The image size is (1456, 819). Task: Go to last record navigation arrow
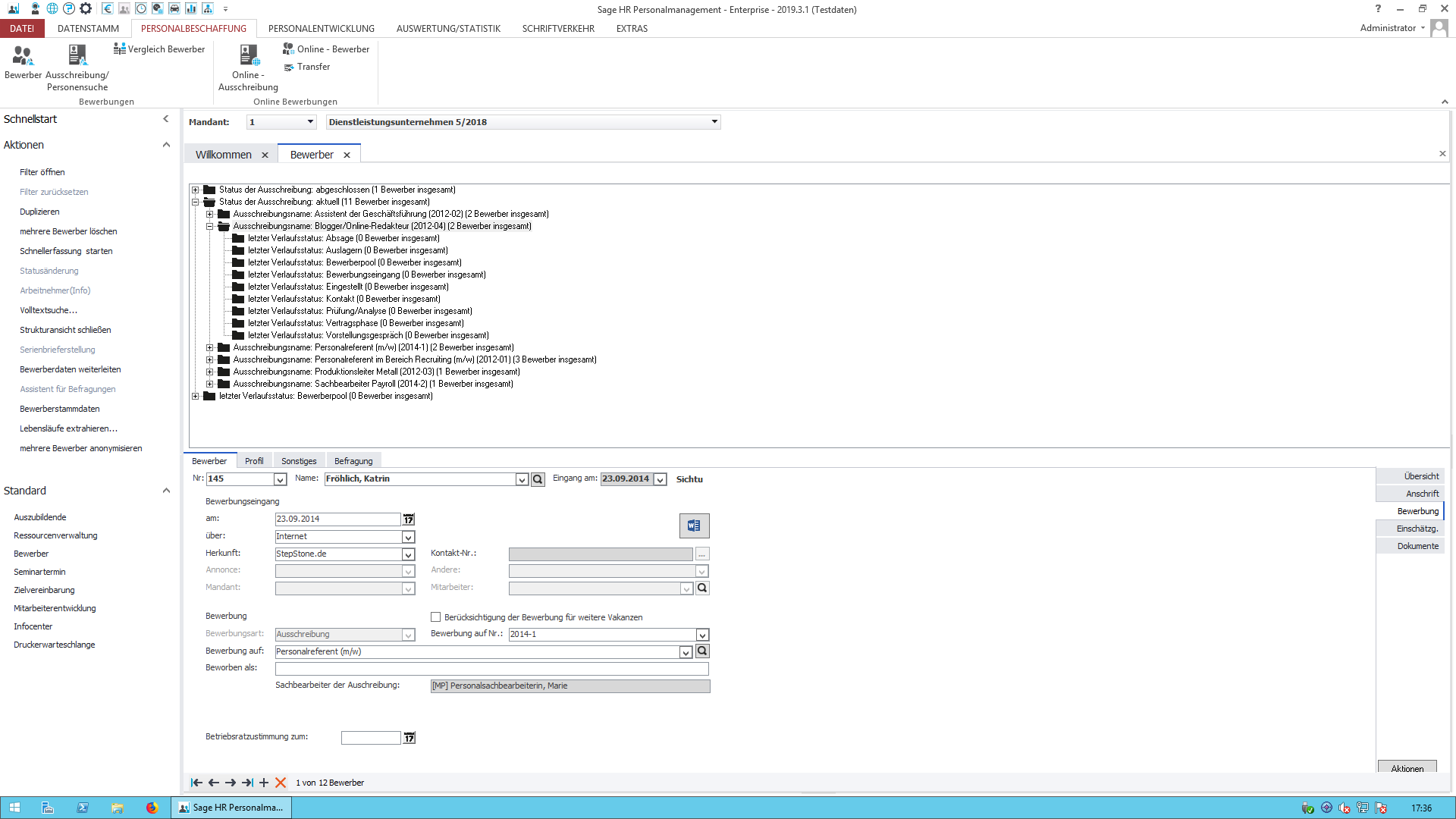[247, 783]
